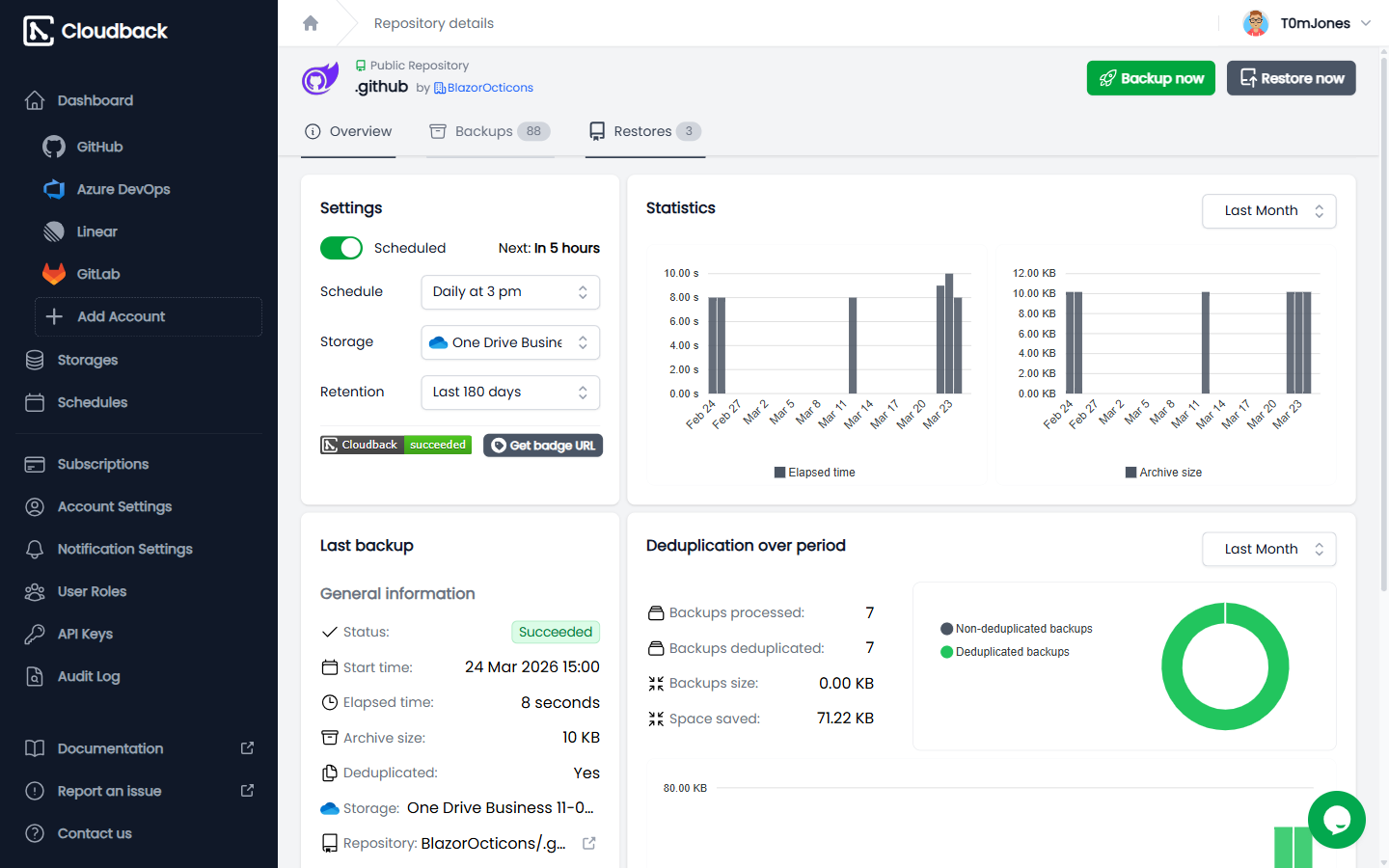This screenshot has width=1389, height=868.
Task: Open repository external link icon
Action: (589, 843)
